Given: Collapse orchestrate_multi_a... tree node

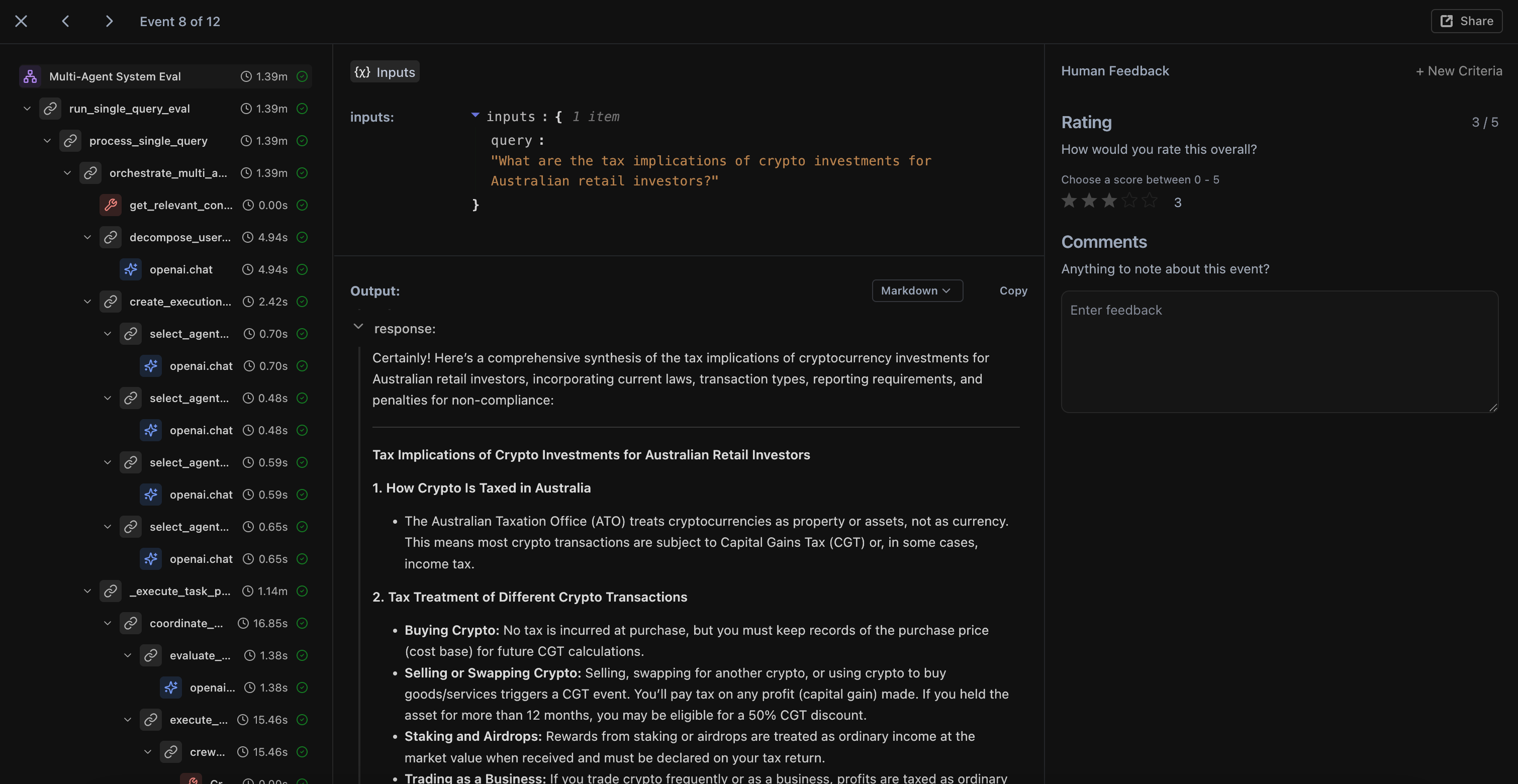Looking at the screenshot, I should [67, 172].
